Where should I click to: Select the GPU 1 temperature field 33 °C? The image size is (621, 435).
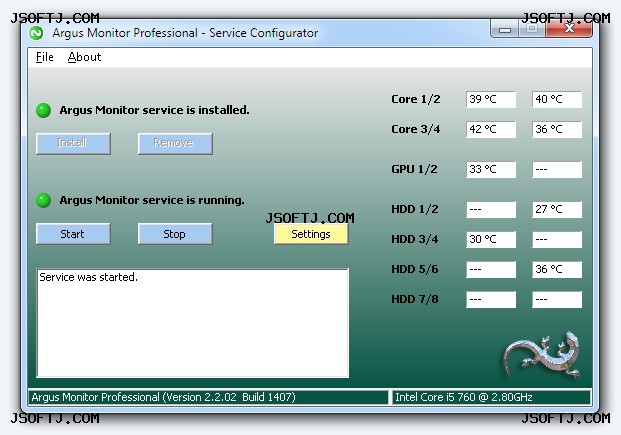pos(491,170)
